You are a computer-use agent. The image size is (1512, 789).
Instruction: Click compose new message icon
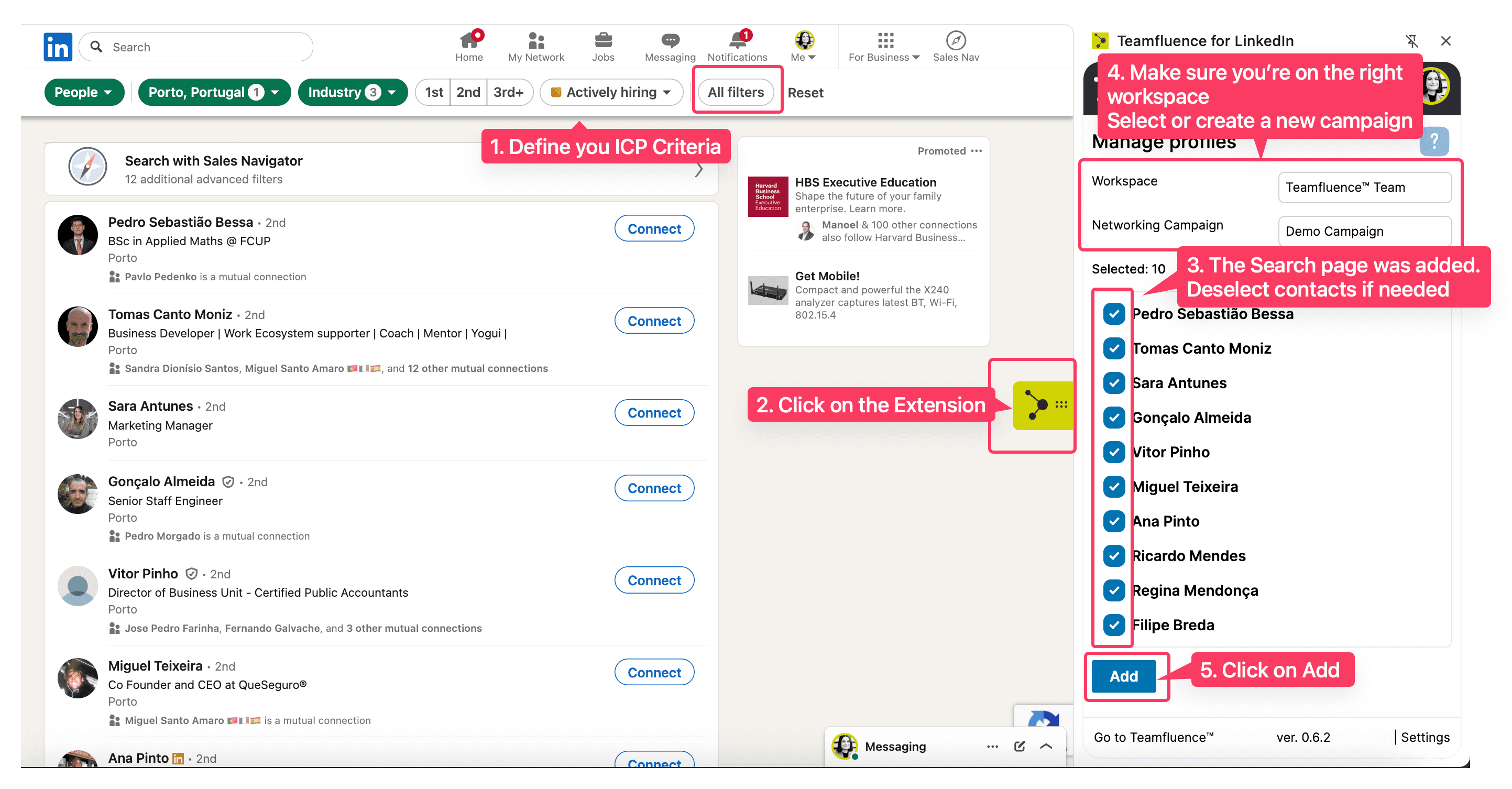point(1019,746)
